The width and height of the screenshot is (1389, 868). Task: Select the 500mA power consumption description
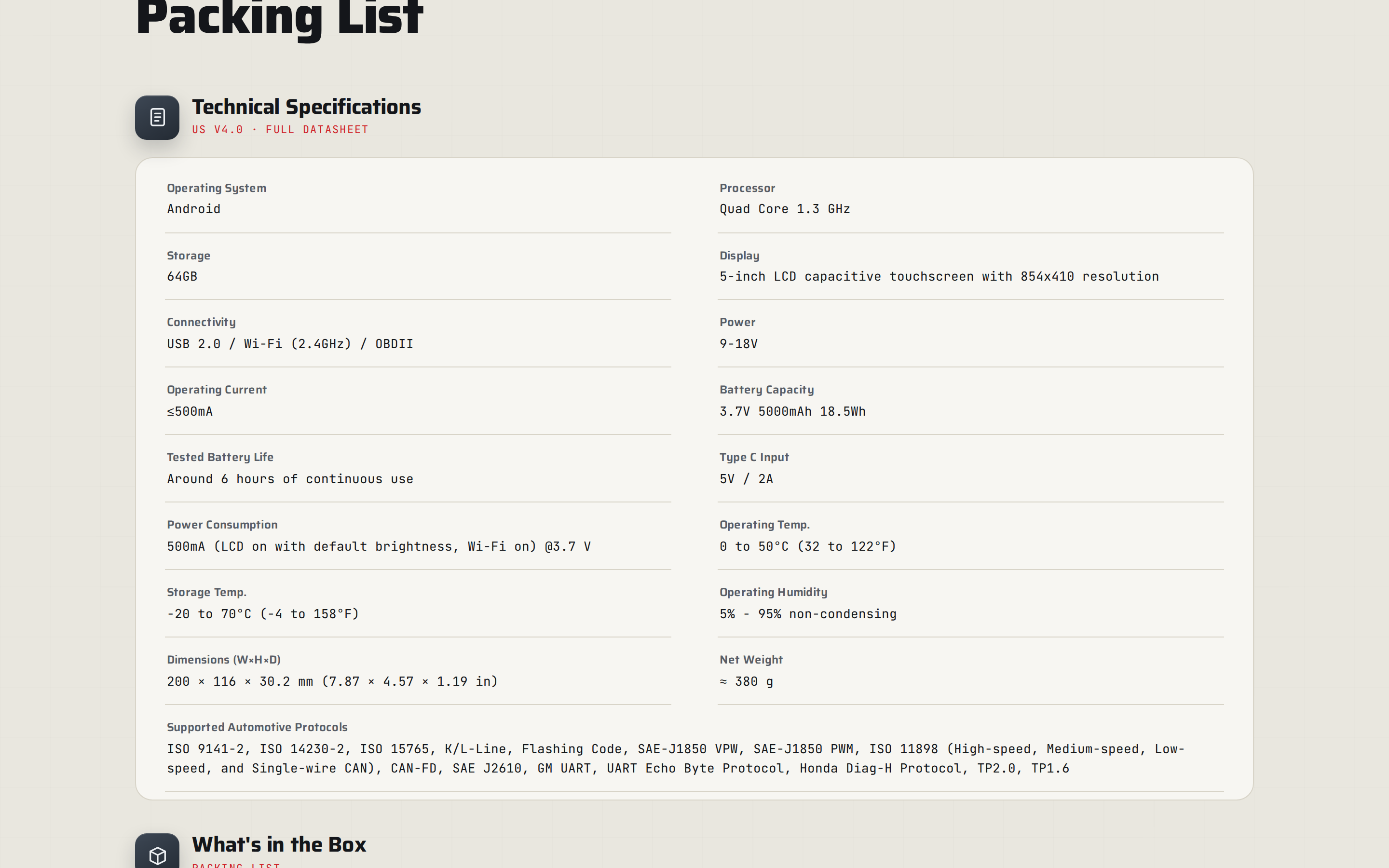(x=379, y=546)
